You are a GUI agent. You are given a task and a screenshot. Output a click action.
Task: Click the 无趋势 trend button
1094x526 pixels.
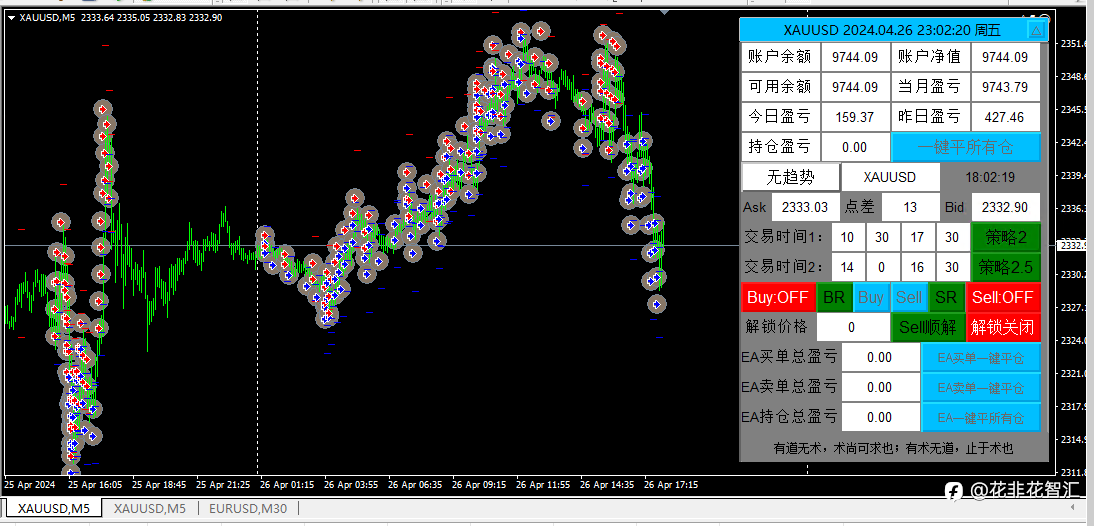click(790, 177)
